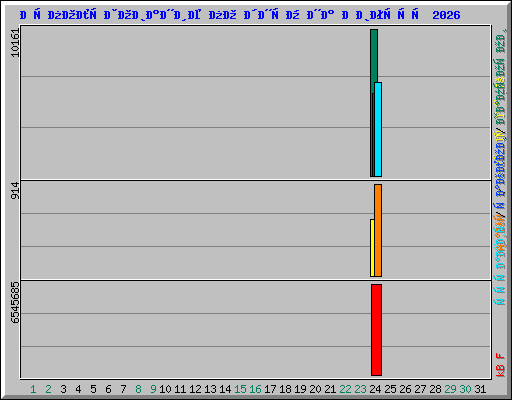
Task: Select day 24 on the axis
Action: pos(375,389)
